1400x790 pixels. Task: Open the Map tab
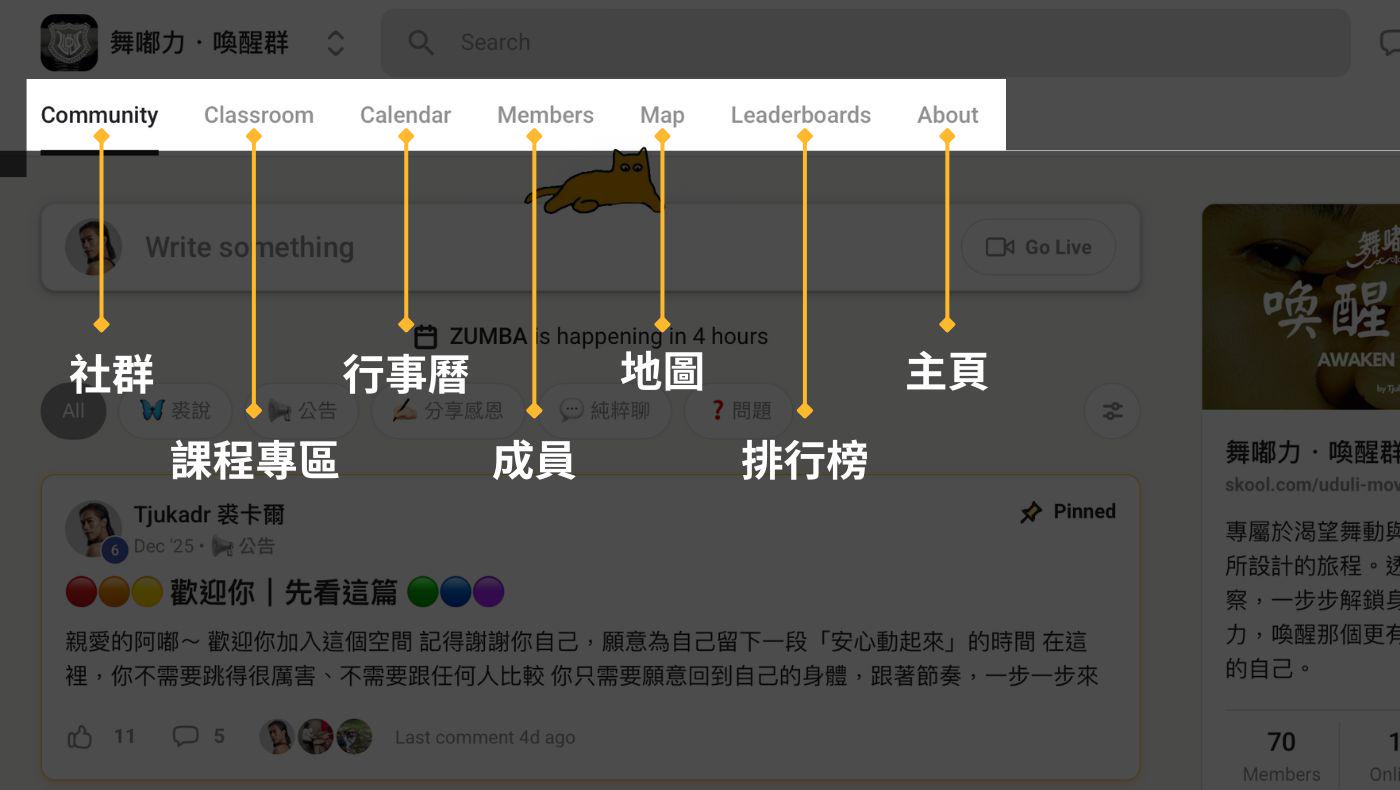pos(662,115)
